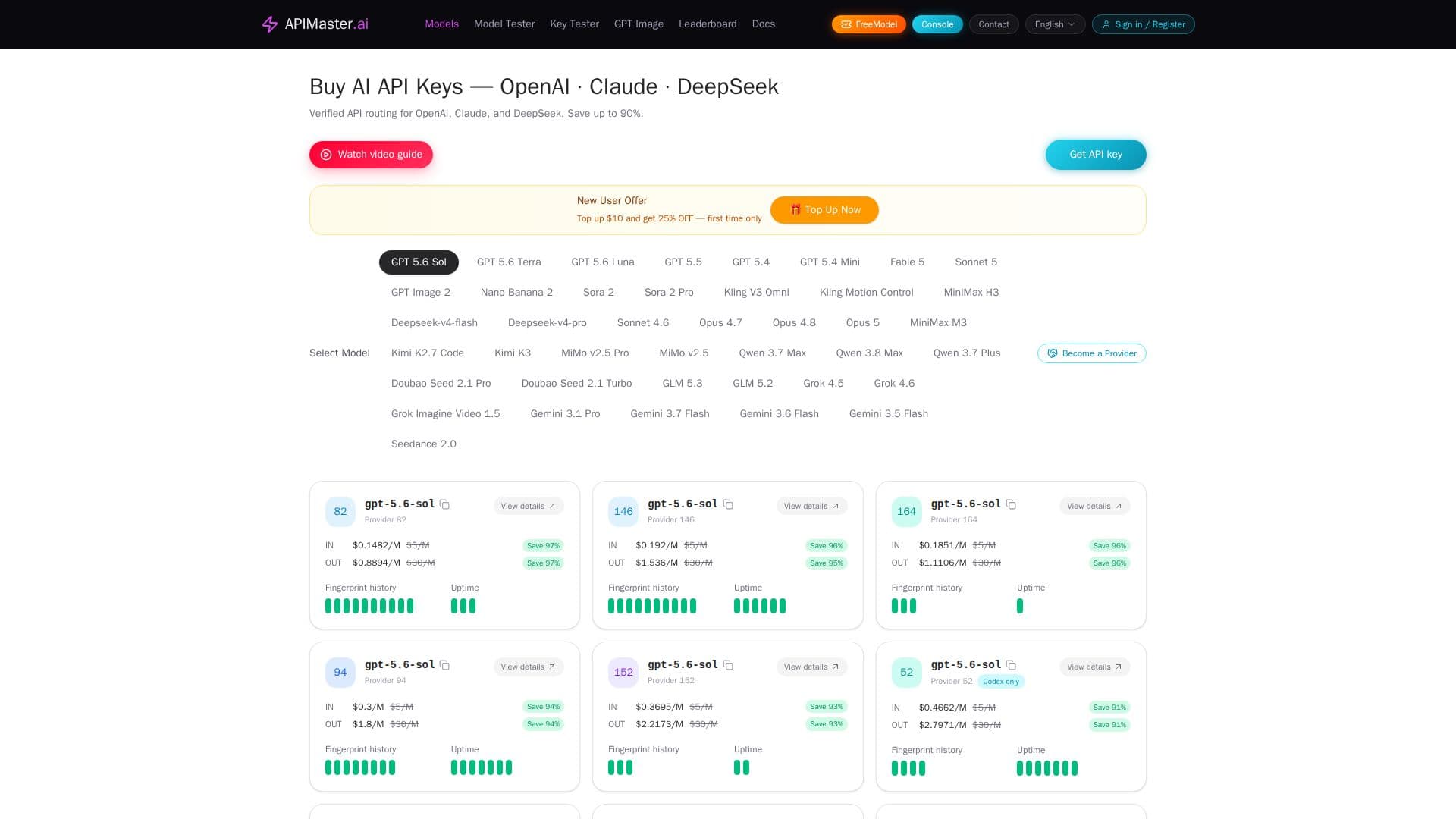Viewport: 1456px width, 819px height.
Task: Select the Gemini 3.1 Pro model chip
Action: 565,414
